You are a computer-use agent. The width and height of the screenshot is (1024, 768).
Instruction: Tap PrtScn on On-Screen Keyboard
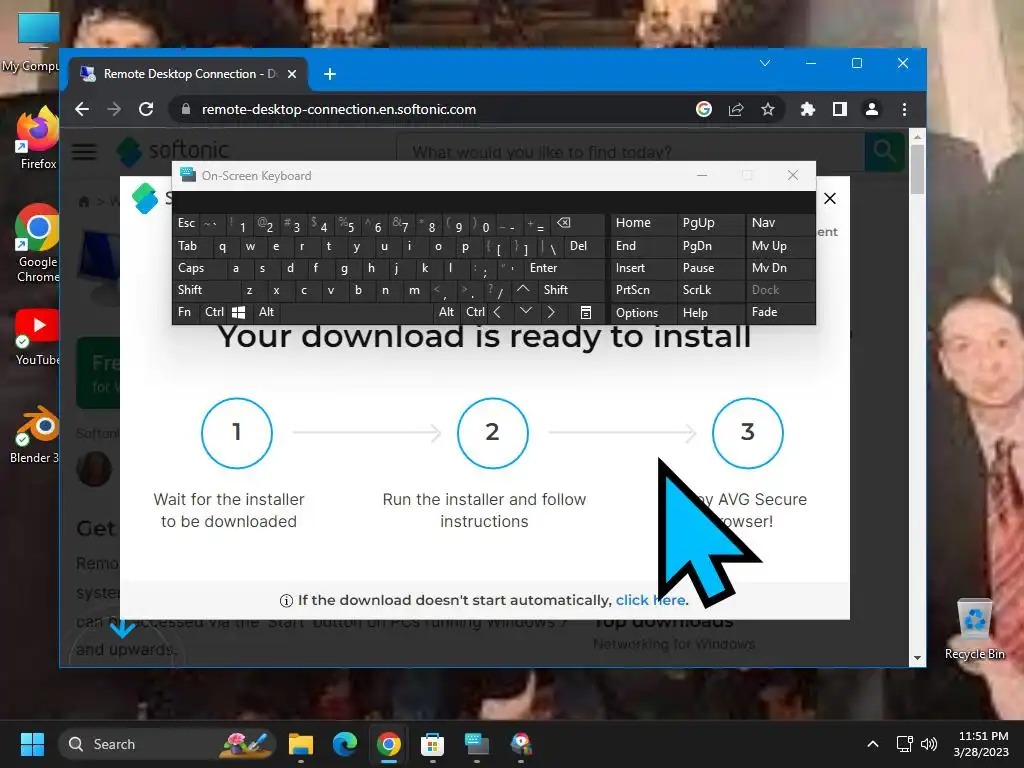(643, 290)
